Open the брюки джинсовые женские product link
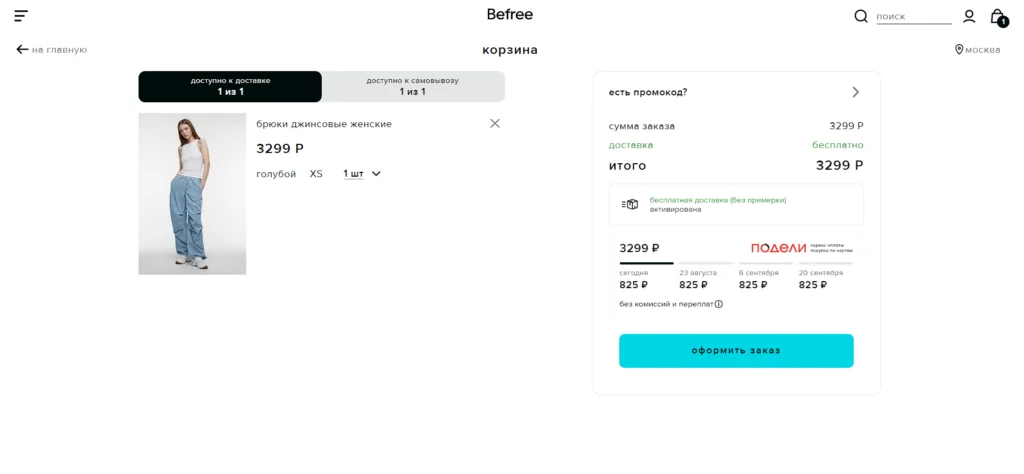Screen dimensions: 1024x474 [x=324, y=124]
